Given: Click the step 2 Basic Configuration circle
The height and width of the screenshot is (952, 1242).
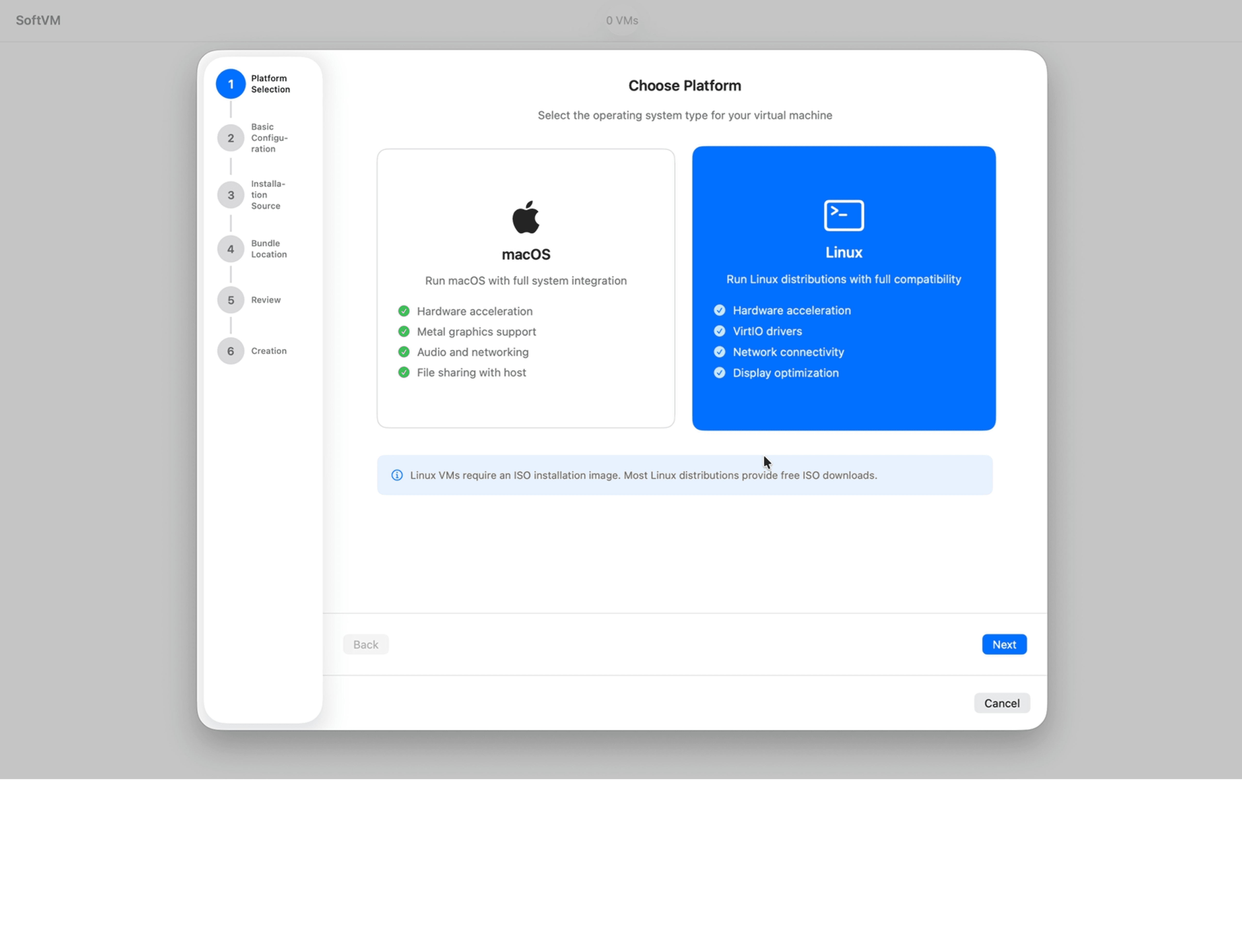Looking at the screenshot, I should pyautogui.click(x=231, y=138).
